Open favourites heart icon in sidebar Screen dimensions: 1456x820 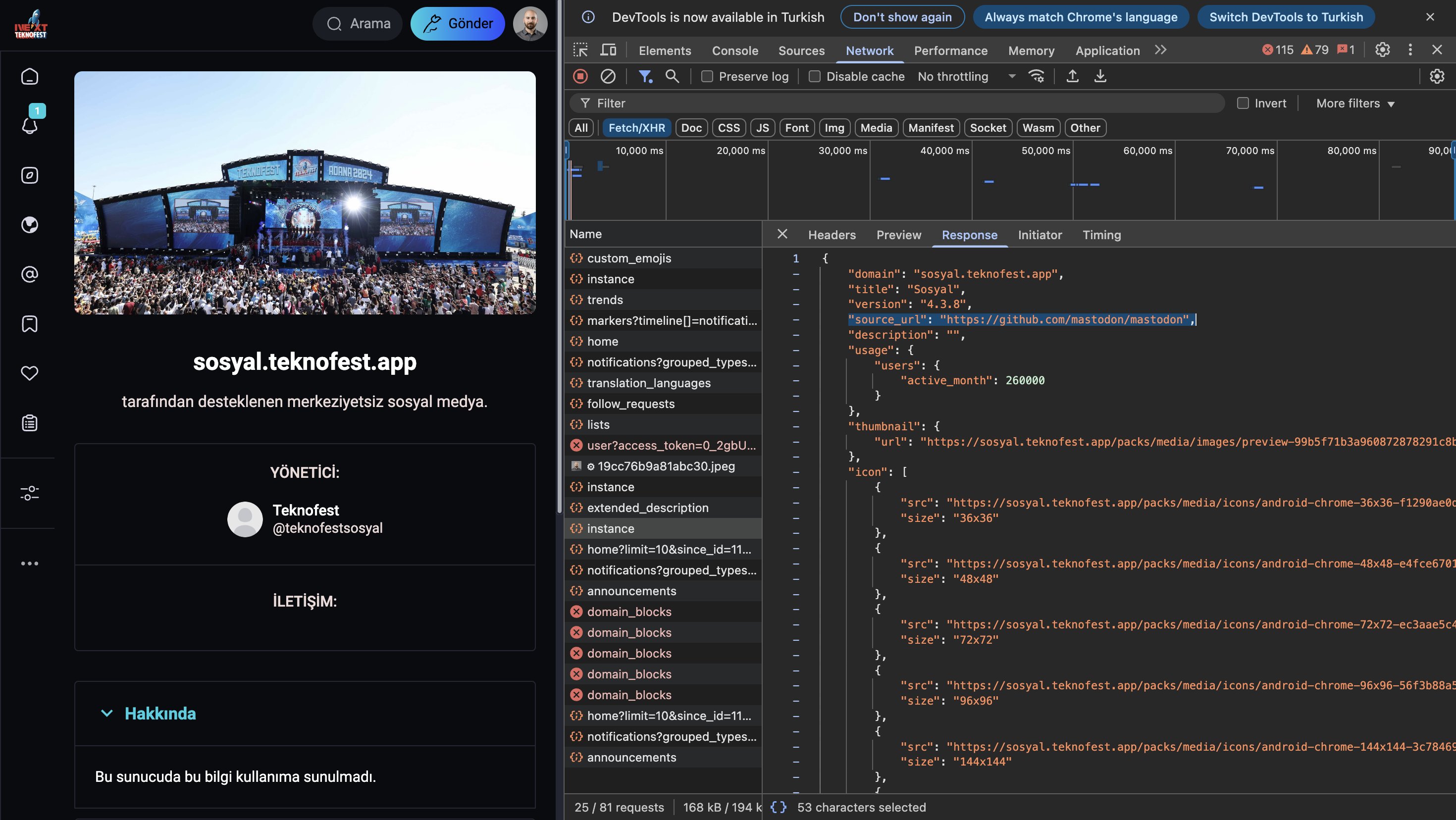point(29,373)
